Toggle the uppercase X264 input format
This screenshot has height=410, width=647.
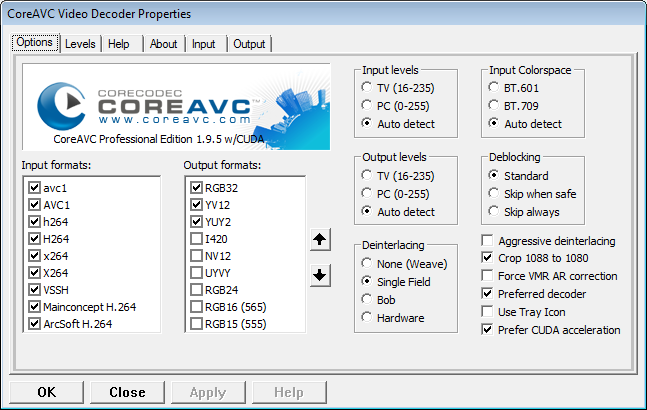pyautogui.click(x=34, y=273)
